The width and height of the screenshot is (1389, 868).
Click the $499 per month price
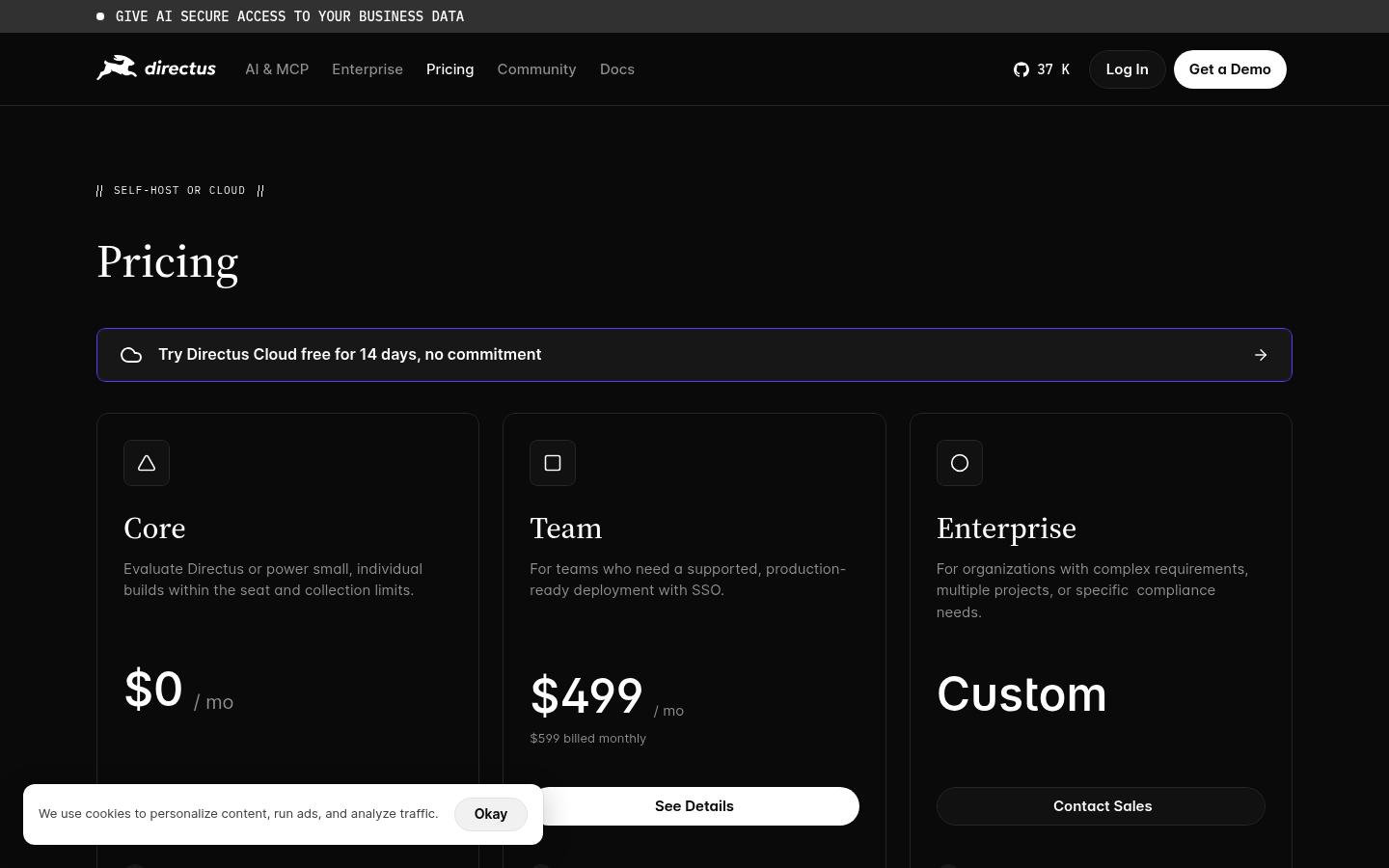[607, 696]
